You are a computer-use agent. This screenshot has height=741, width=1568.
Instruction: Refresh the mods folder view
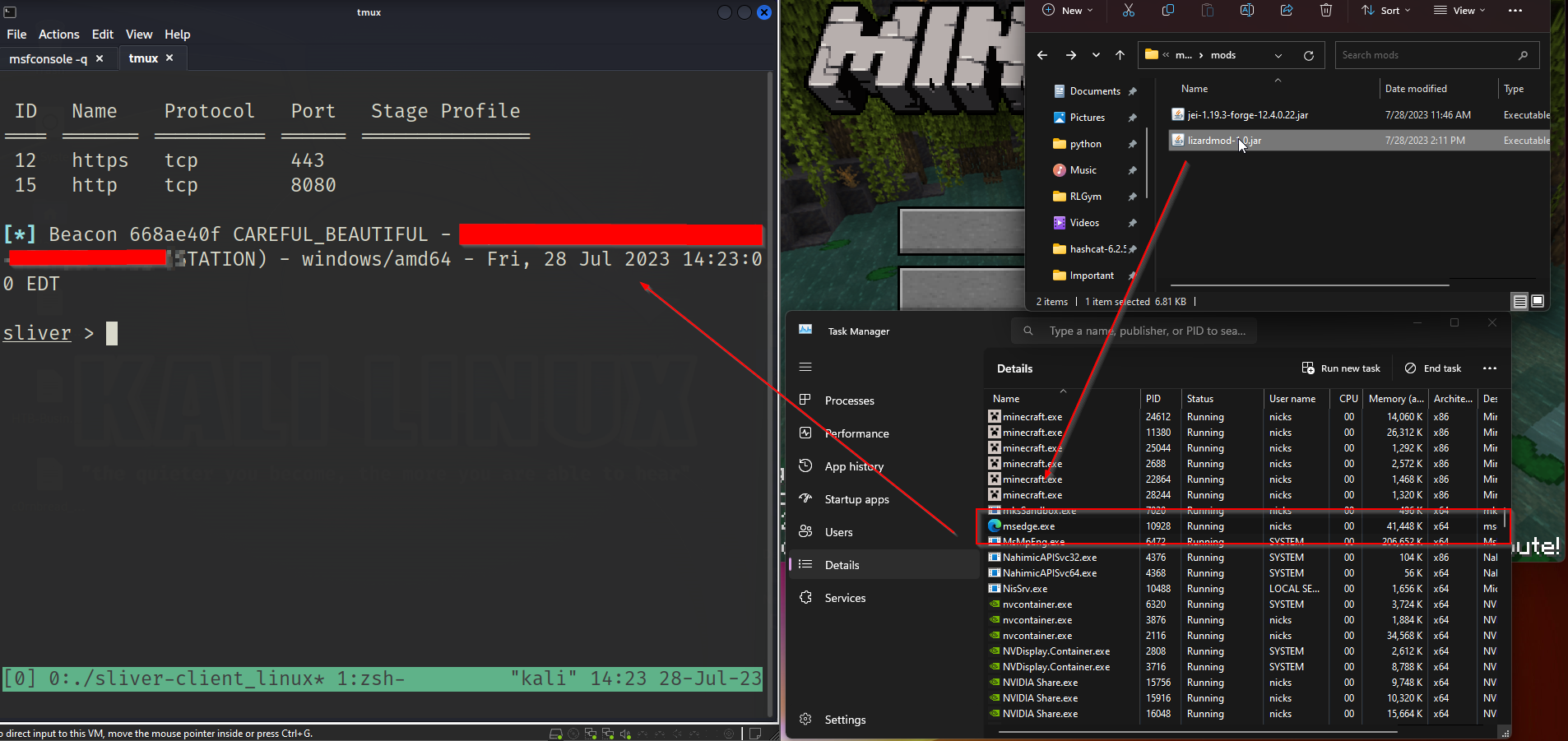pyautogui.click(x=1308, y=55)
